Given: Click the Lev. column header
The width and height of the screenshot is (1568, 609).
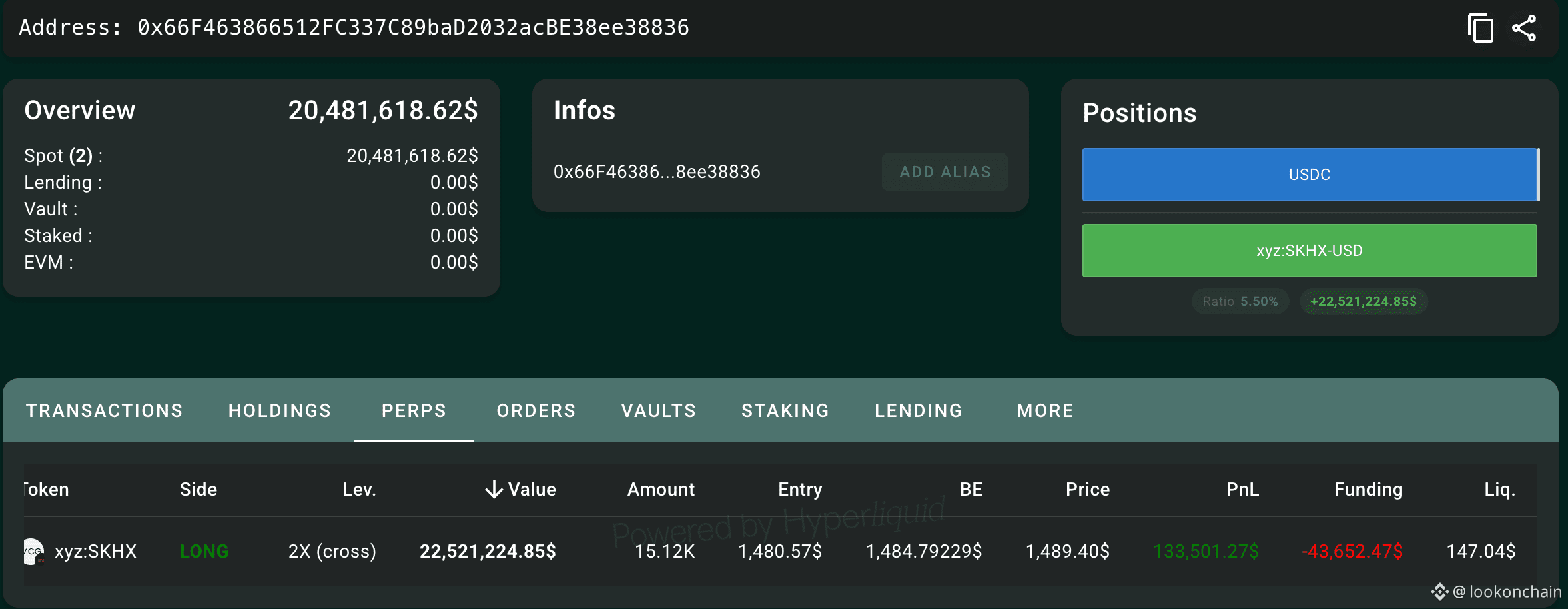Looking at the screenshot, I should coord(359,490).
